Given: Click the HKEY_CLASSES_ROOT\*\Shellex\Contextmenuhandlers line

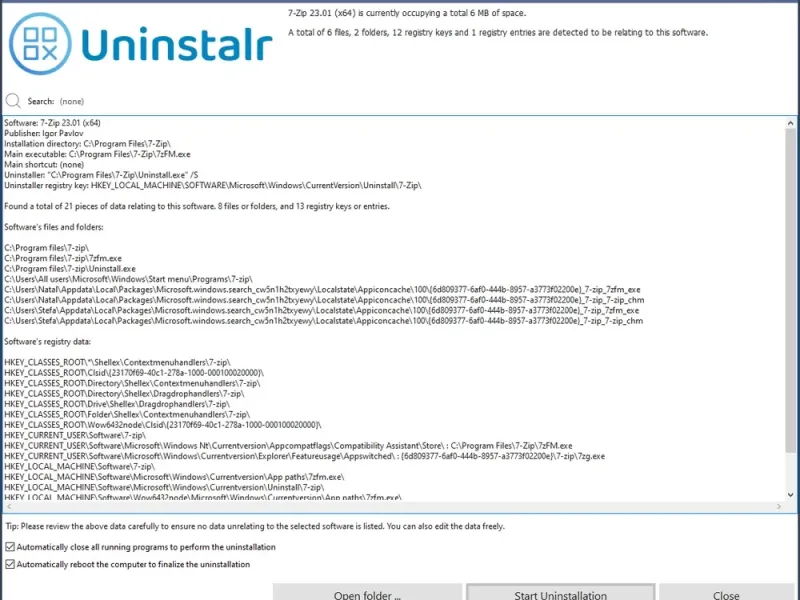Looking at the screenshot, I should click(x=117, y=362).
